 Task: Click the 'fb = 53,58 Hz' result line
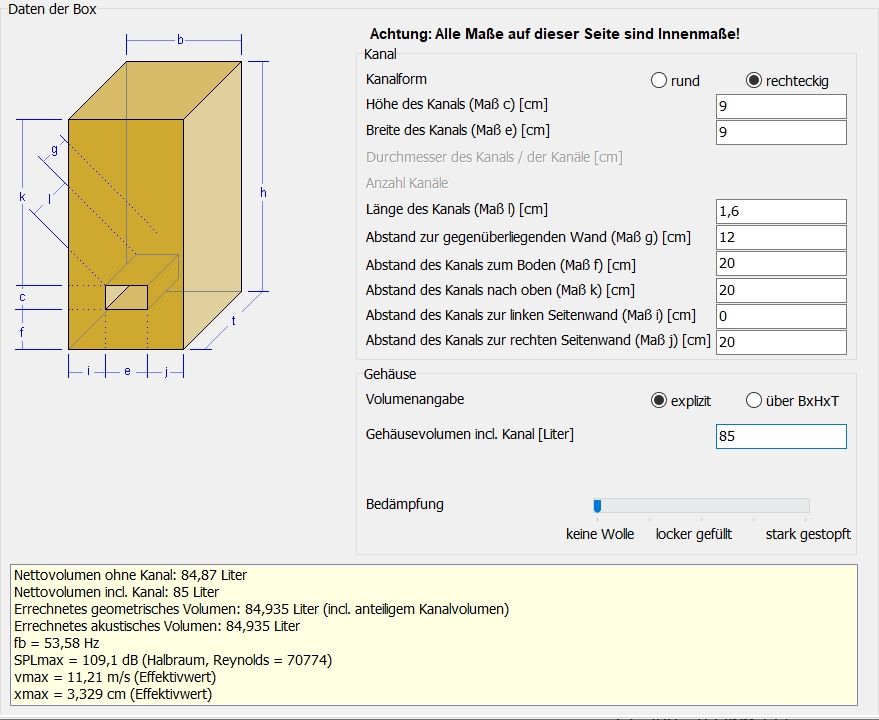point(57,643)
